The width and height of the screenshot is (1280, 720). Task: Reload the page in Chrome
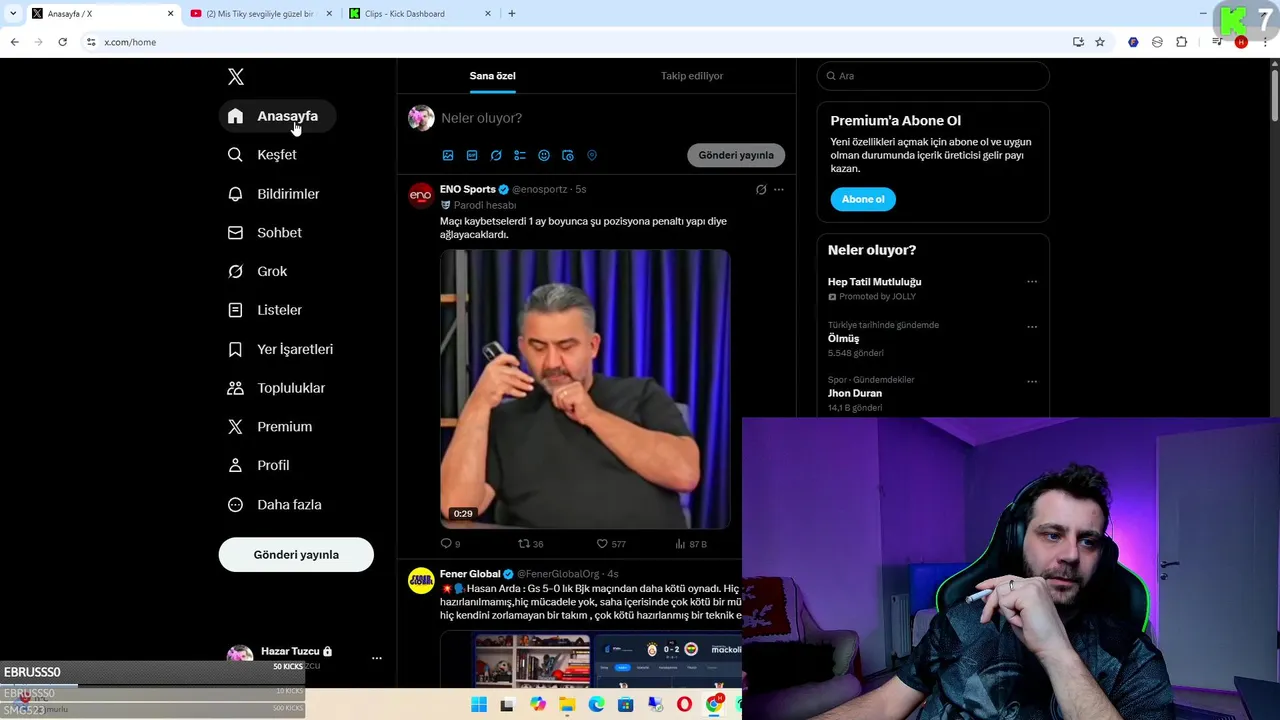tap(62, 42)
